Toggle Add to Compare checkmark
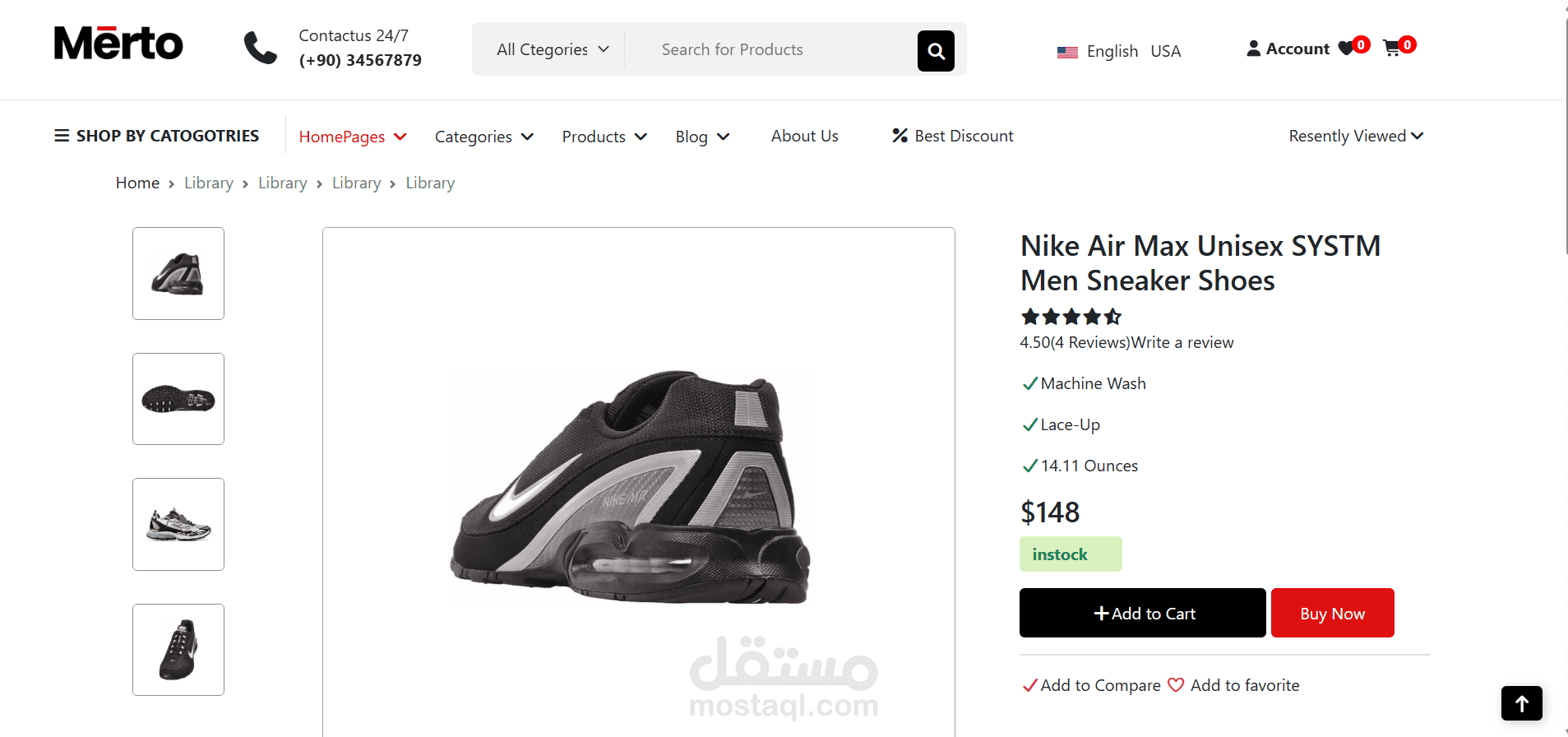 1029,685
